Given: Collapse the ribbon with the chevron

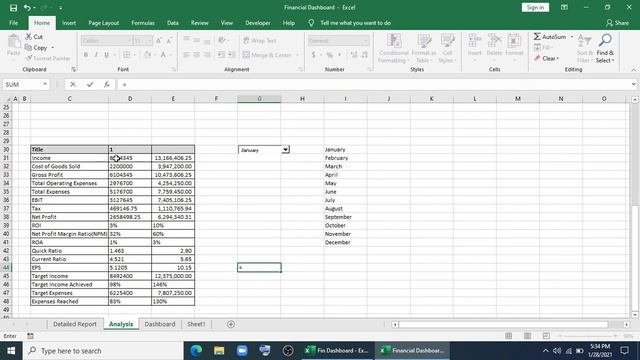Looking at the screenshot, I should click(x=633, y=70).
